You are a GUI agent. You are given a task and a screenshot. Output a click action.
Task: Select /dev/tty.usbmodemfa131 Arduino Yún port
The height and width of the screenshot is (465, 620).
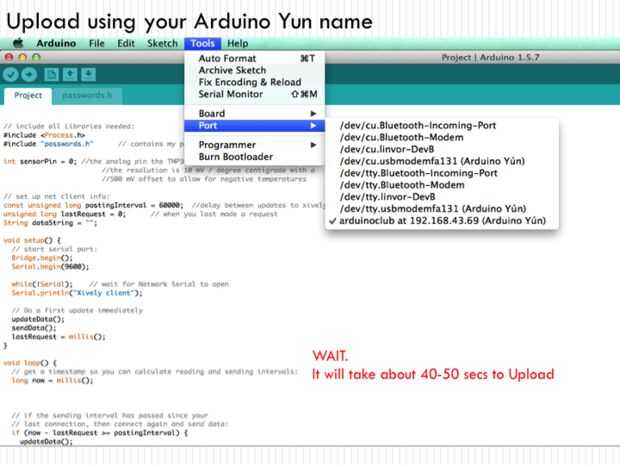tap(442, 208)
